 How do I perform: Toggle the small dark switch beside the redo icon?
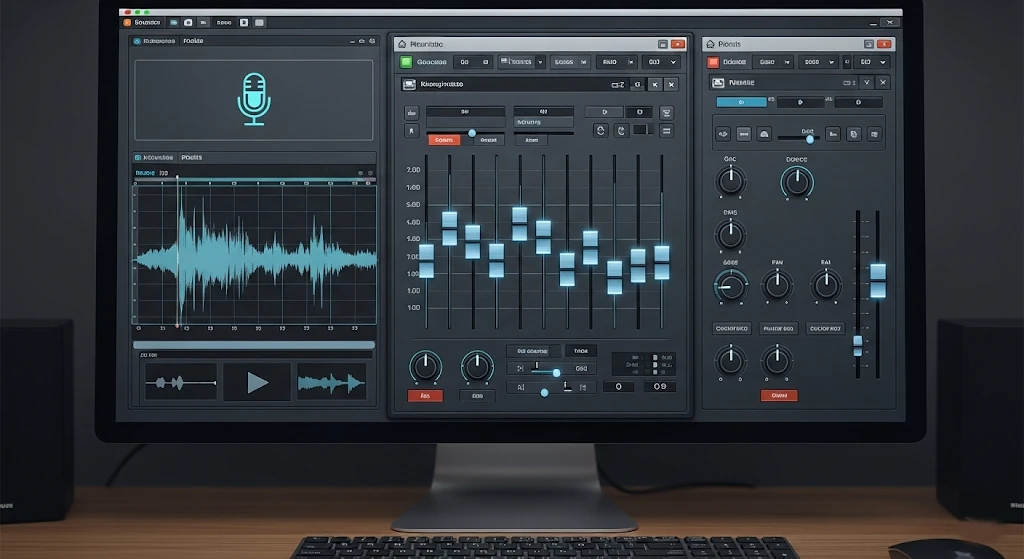[643, 130]
